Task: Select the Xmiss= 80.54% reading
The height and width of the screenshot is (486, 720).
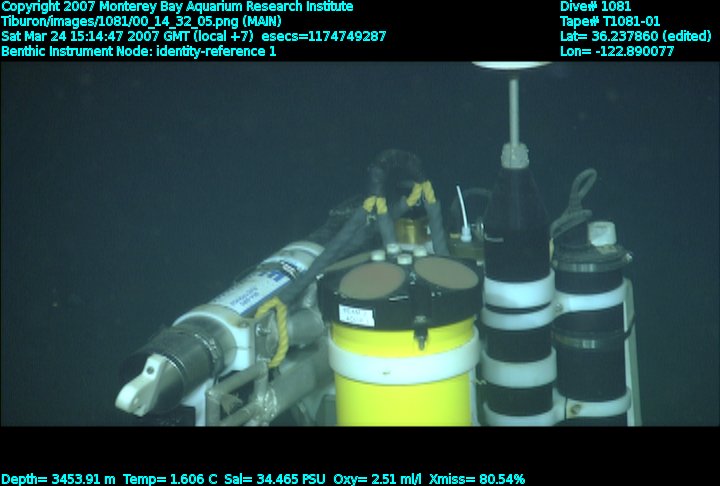Action: click(x=476, y=479)
